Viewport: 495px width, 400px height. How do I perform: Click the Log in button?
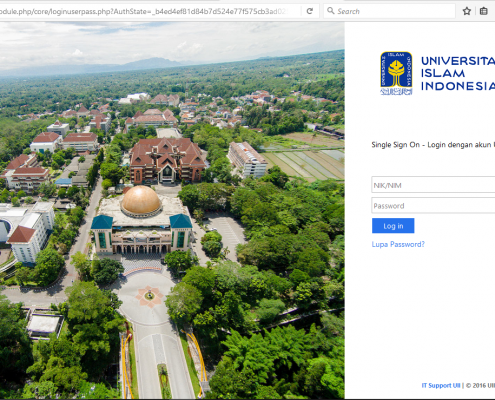click(393, 226)
